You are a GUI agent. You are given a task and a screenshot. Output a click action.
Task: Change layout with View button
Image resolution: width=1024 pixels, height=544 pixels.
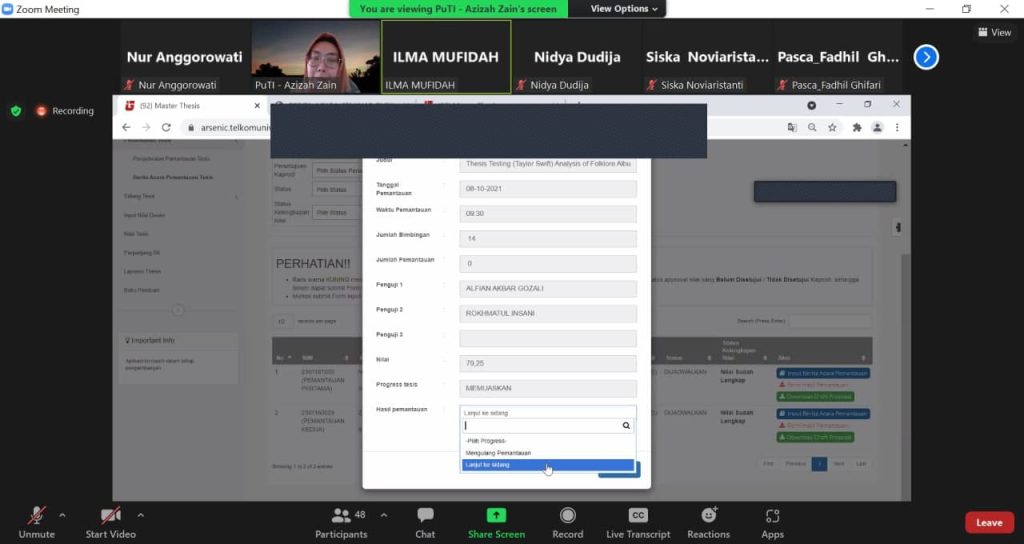[x=994, y=32]
